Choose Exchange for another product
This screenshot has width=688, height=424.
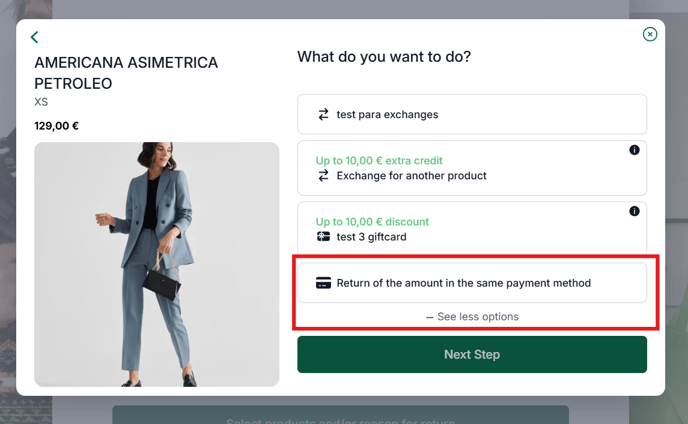pos(472,168)
